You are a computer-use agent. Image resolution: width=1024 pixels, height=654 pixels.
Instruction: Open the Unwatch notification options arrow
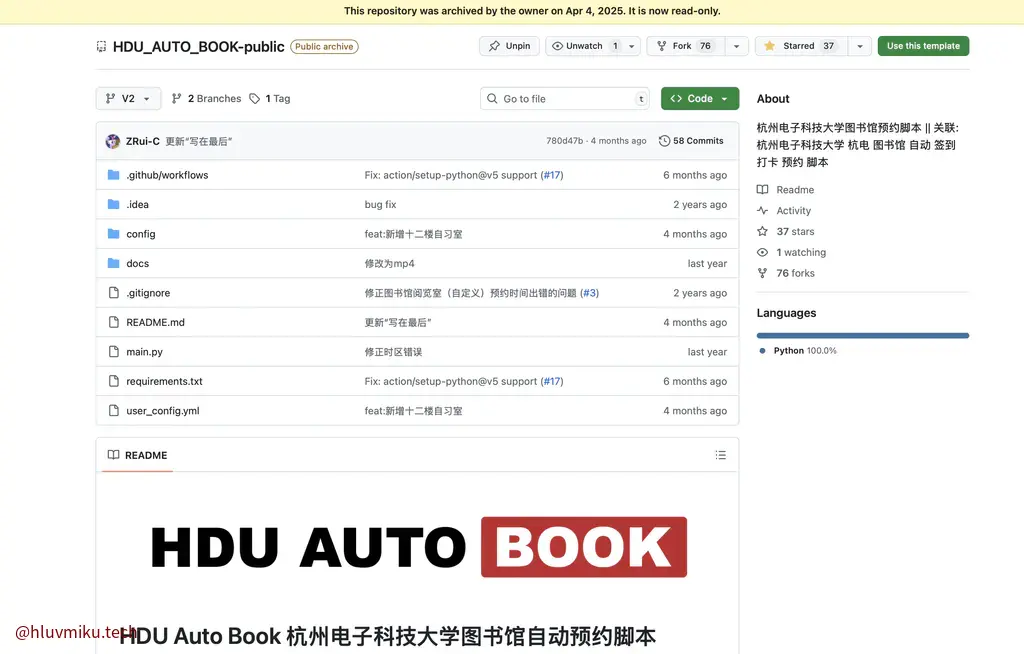[632, 46]
